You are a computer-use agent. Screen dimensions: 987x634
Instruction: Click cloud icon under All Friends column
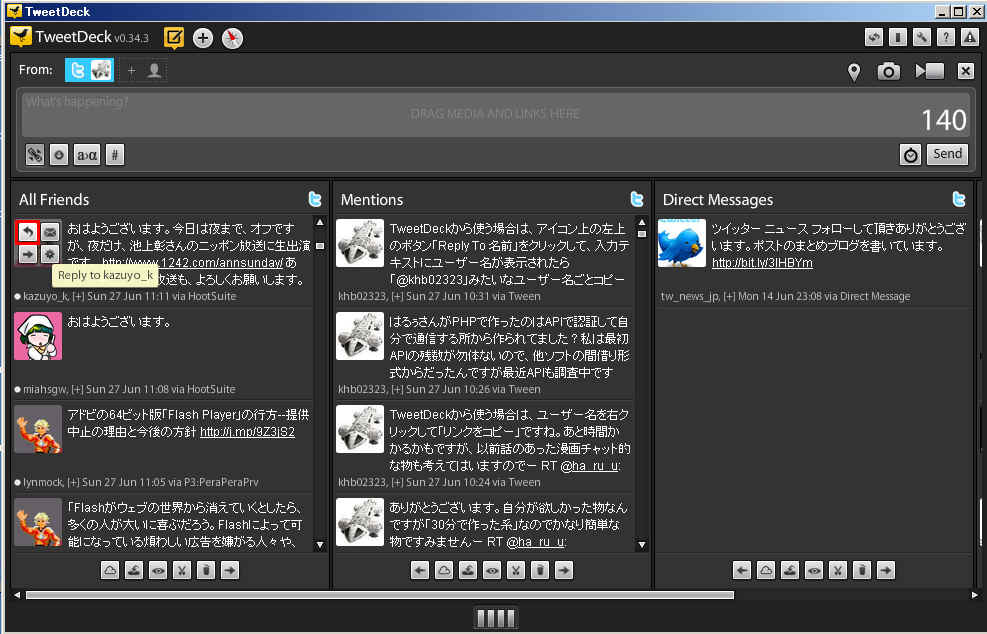110,570
